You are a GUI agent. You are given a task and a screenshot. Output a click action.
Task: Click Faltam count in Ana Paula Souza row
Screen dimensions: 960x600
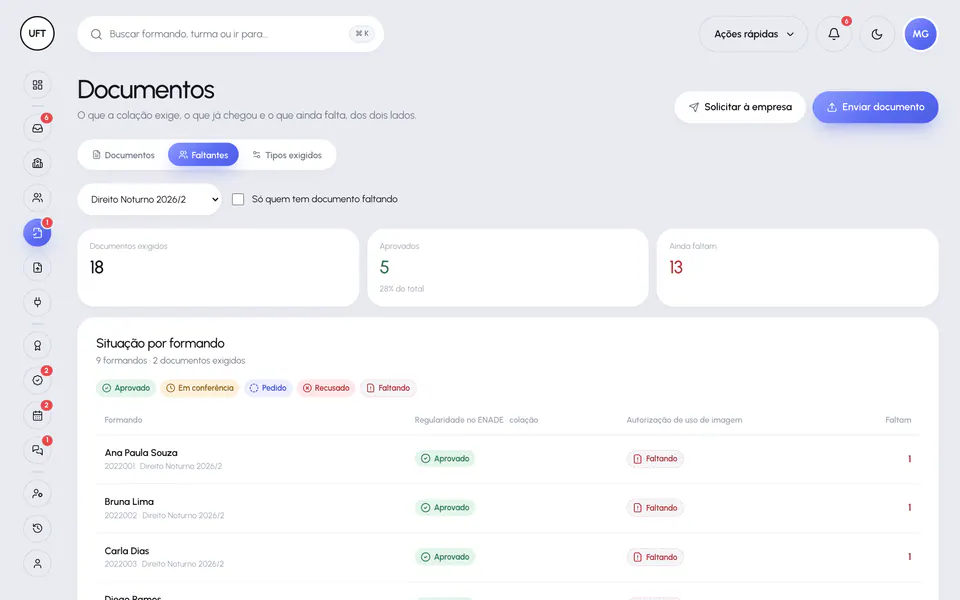(909, 459)
